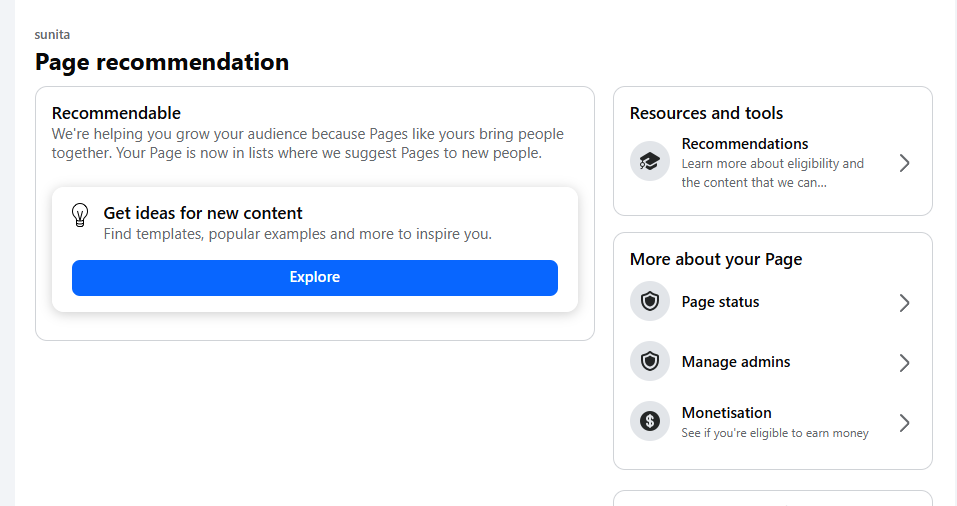Open the Recommendations resource label
The width and height of the screenshot is (957, 506).
pyautogui.click(x=744, y=144)
